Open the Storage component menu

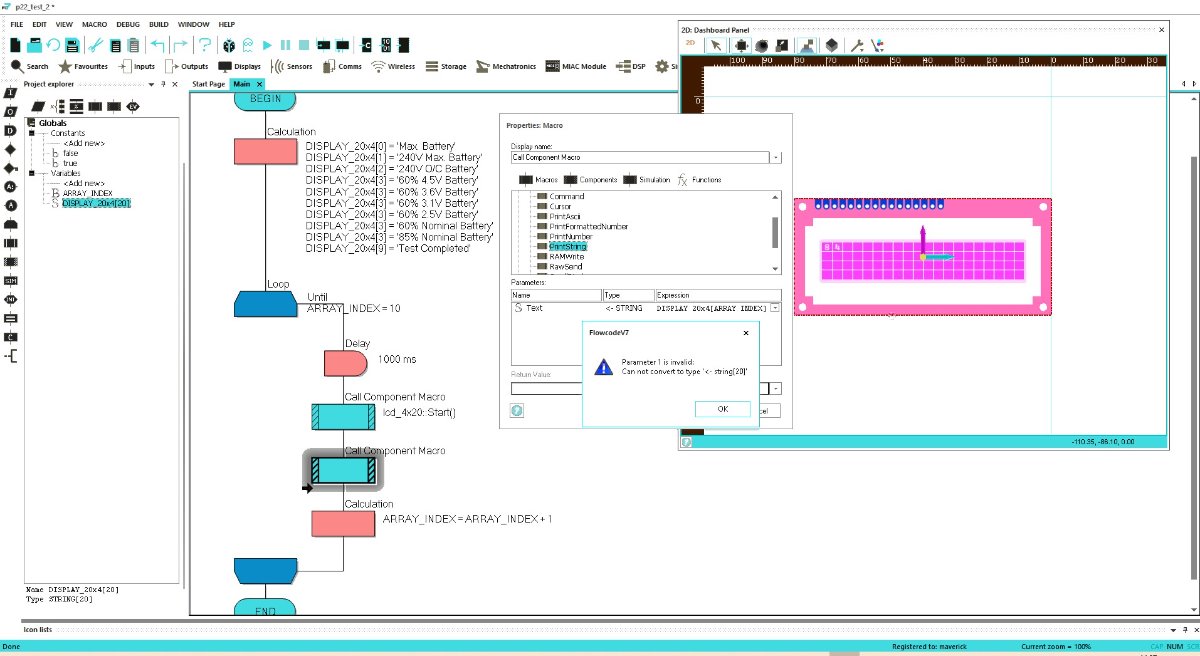pos(446,66)
